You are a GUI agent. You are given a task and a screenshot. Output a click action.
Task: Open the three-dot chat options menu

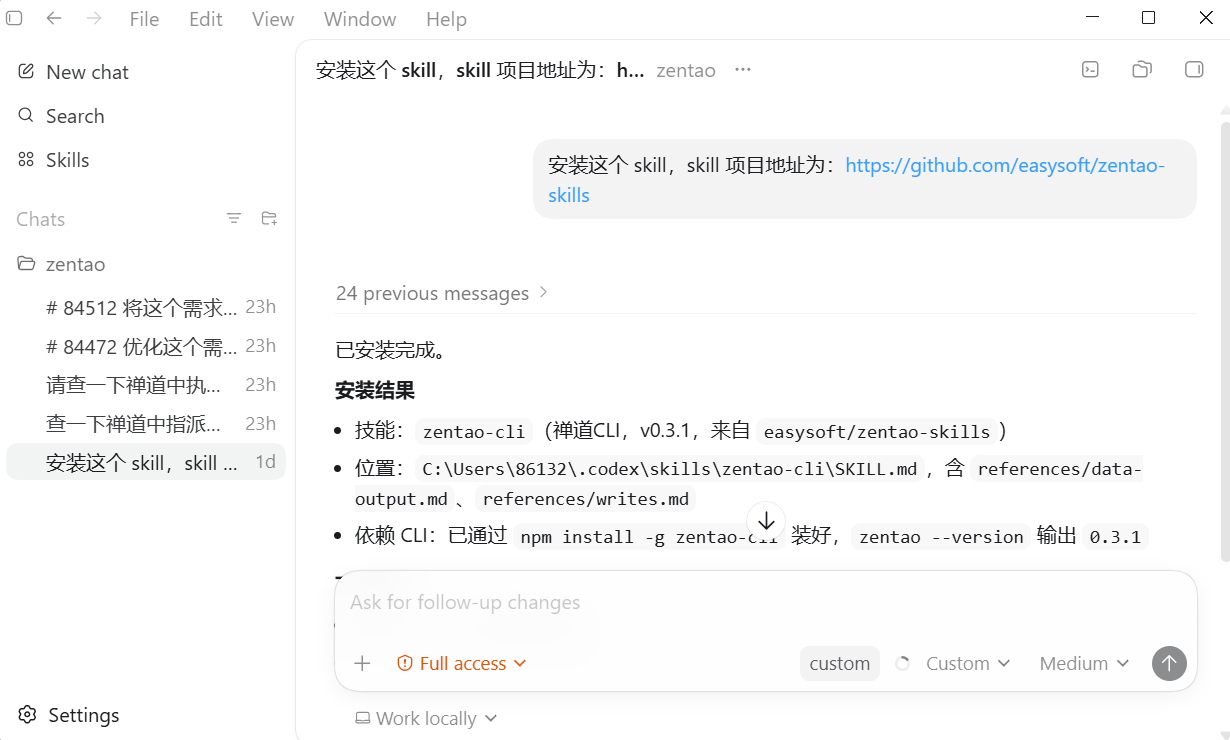tap(742, 70)
